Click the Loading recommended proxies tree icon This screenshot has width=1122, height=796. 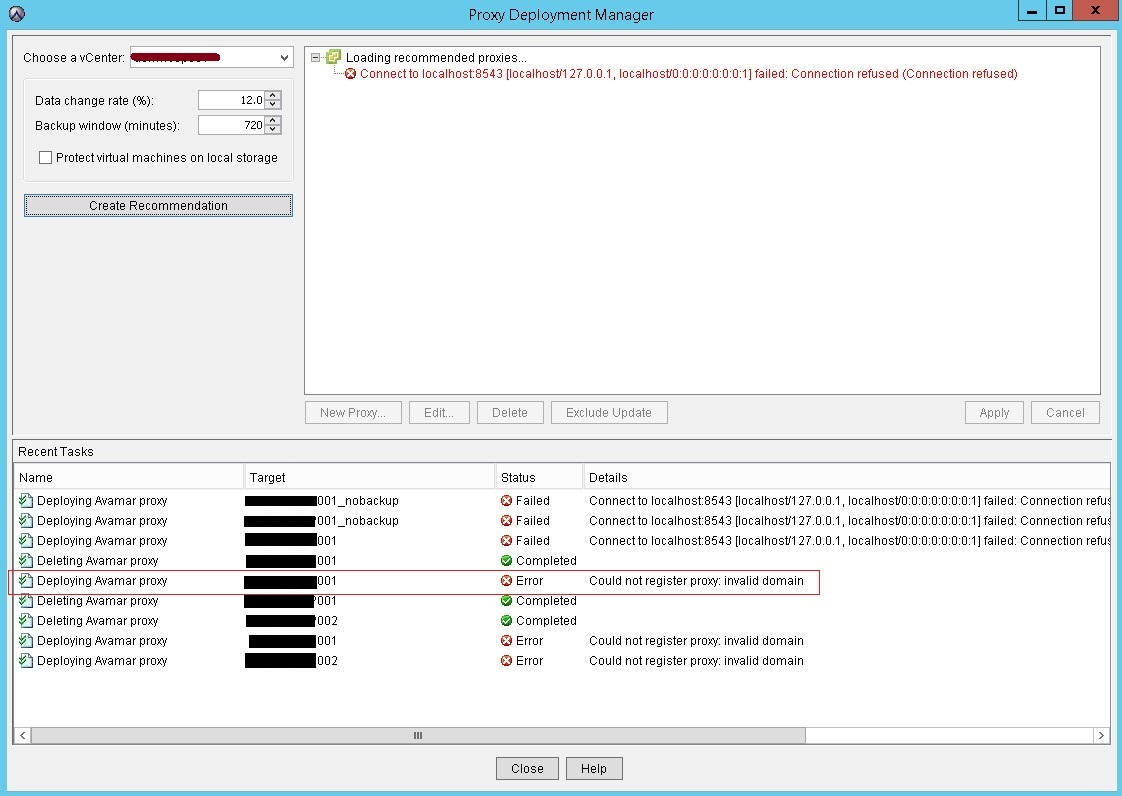(x=333, y=57)
